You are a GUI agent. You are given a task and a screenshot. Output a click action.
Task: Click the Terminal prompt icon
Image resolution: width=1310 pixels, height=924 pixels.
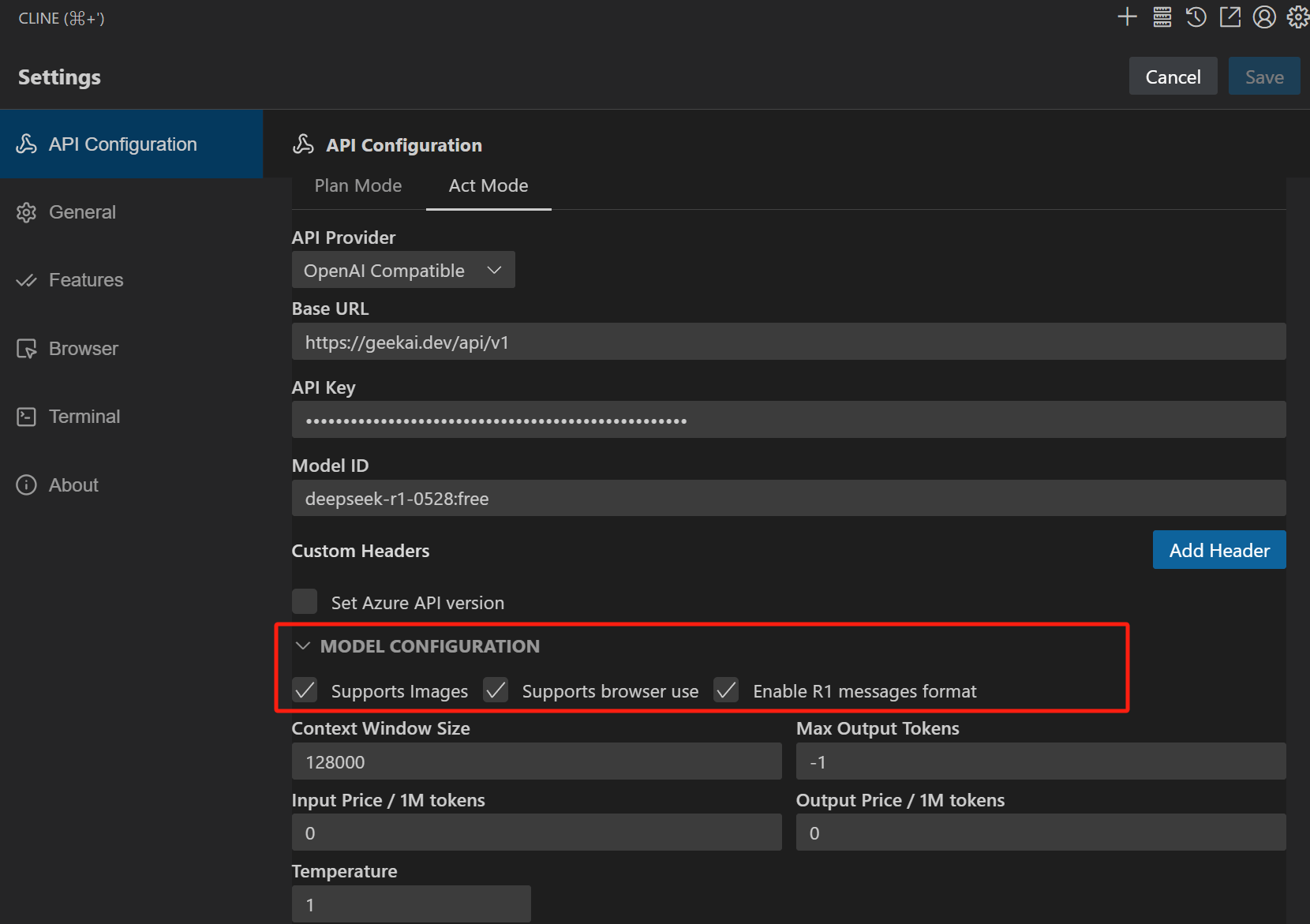26,417
